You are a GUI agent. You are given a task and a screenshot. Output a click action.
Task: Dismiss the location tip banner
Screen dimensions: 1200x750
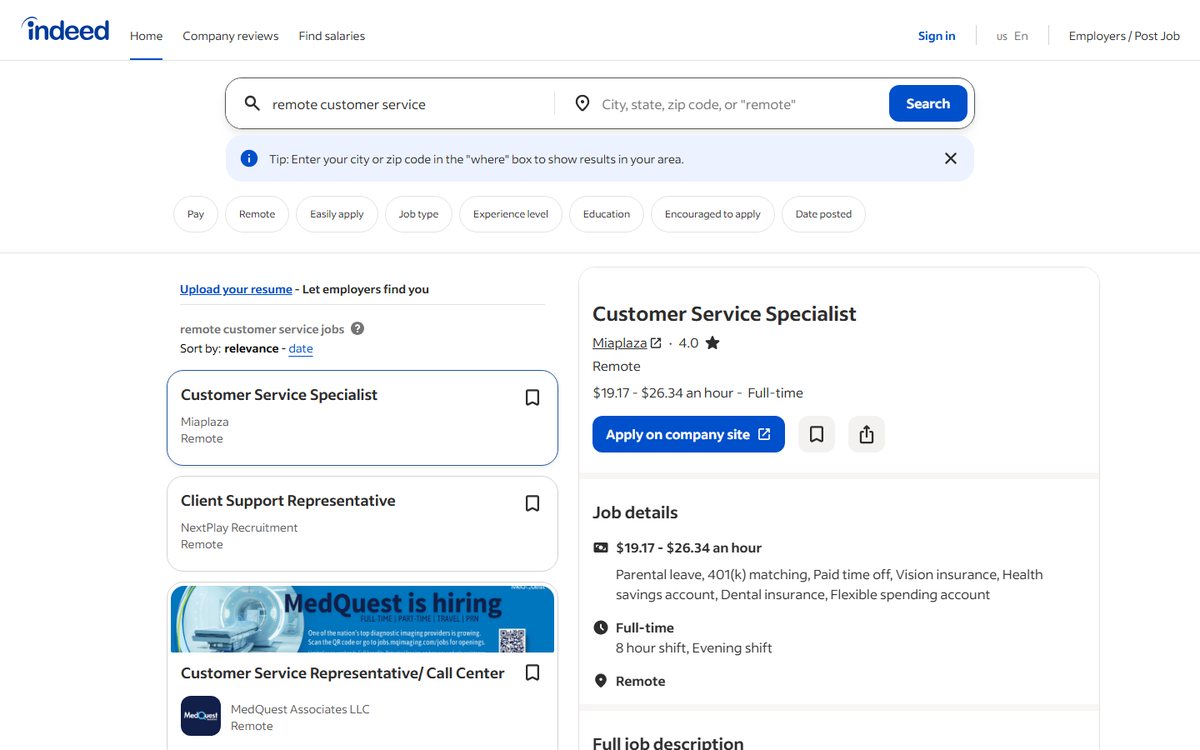951,159
